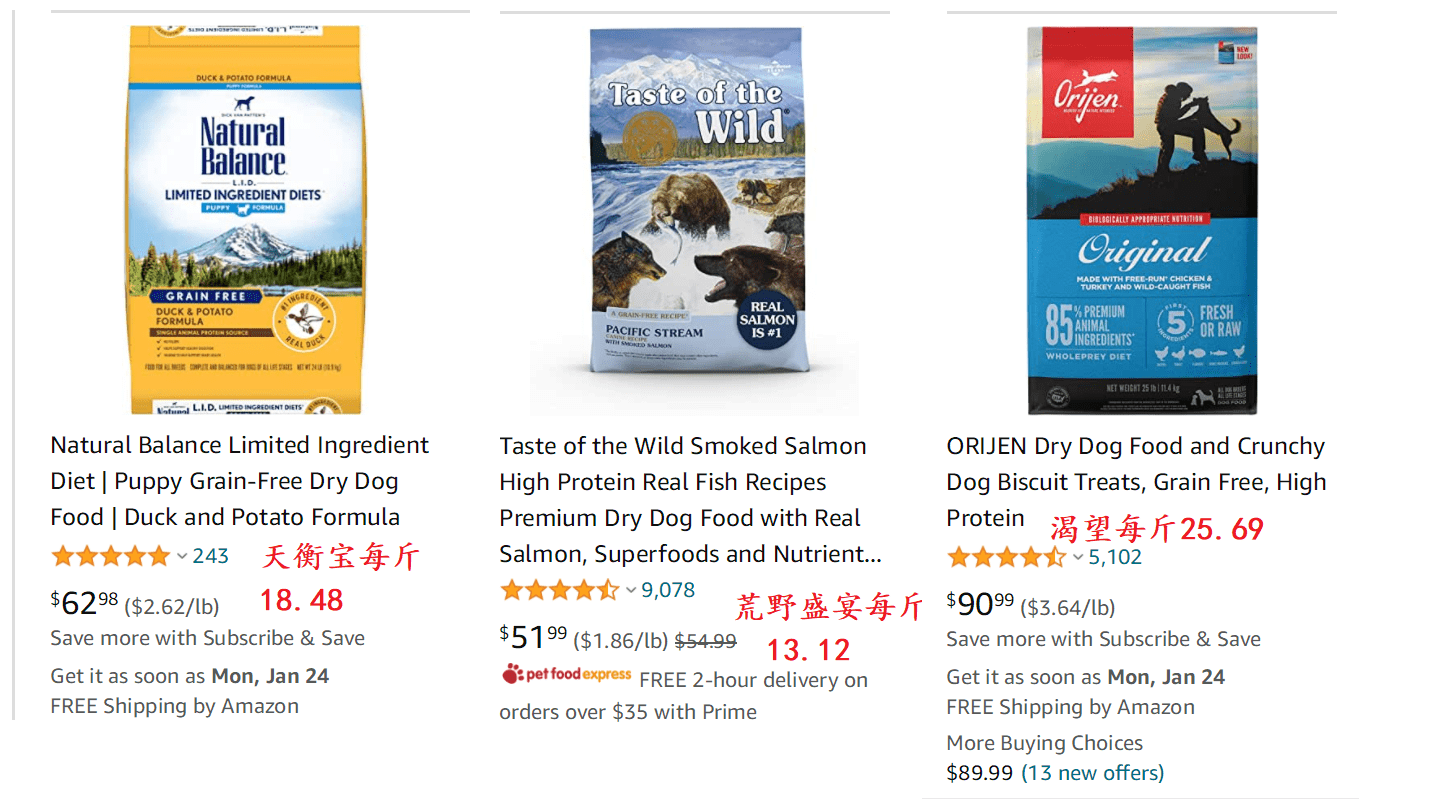Click the $51.99 Taste of the Wild price
Screen dimensions: 1448x802
pyautogui.click(x=534, y=638)
